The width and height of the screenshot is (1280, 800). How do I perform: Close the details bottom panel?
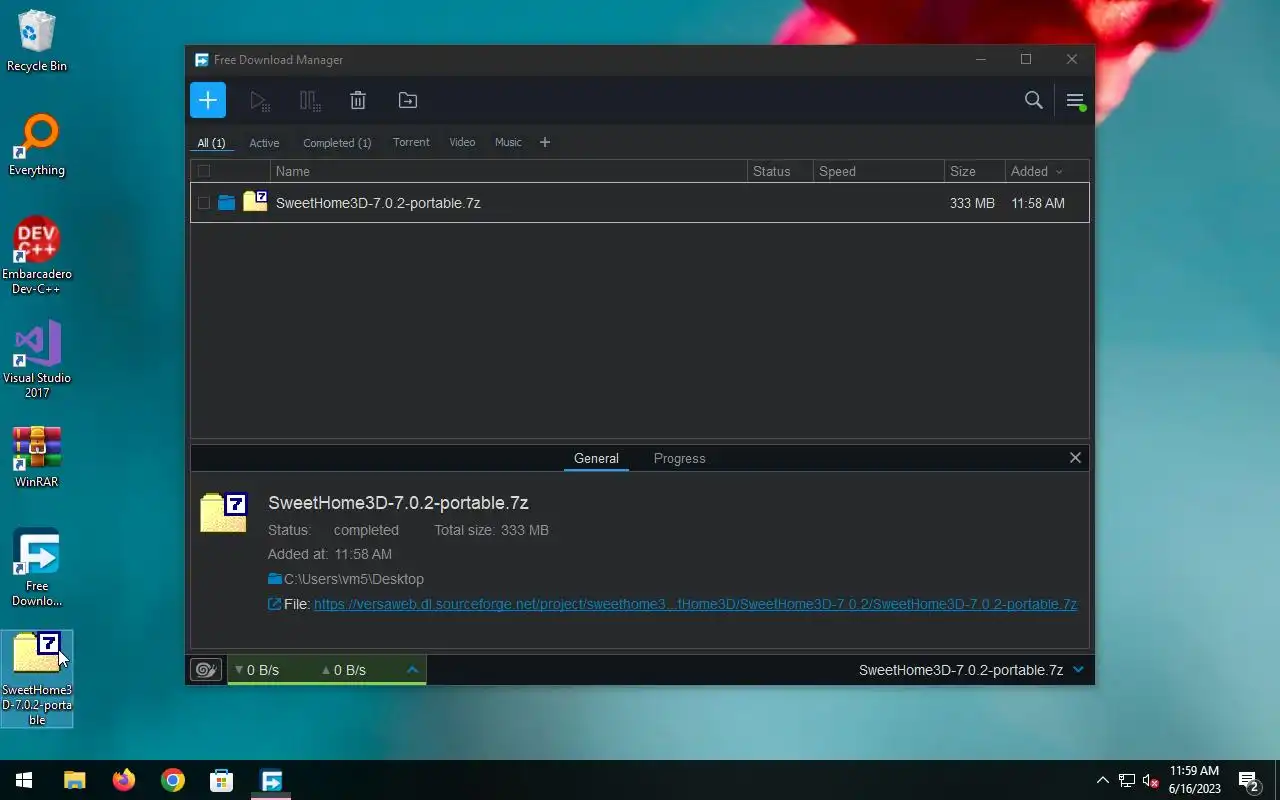click(x=1075, y=457)
